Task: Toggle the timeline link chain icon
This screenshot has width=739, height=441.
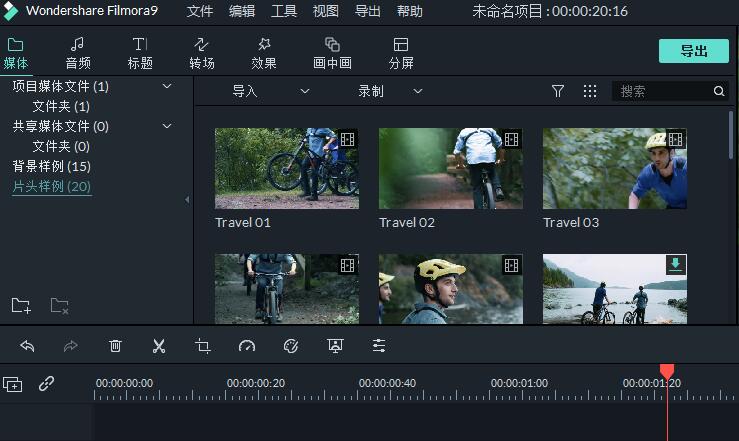Action: 46,383
